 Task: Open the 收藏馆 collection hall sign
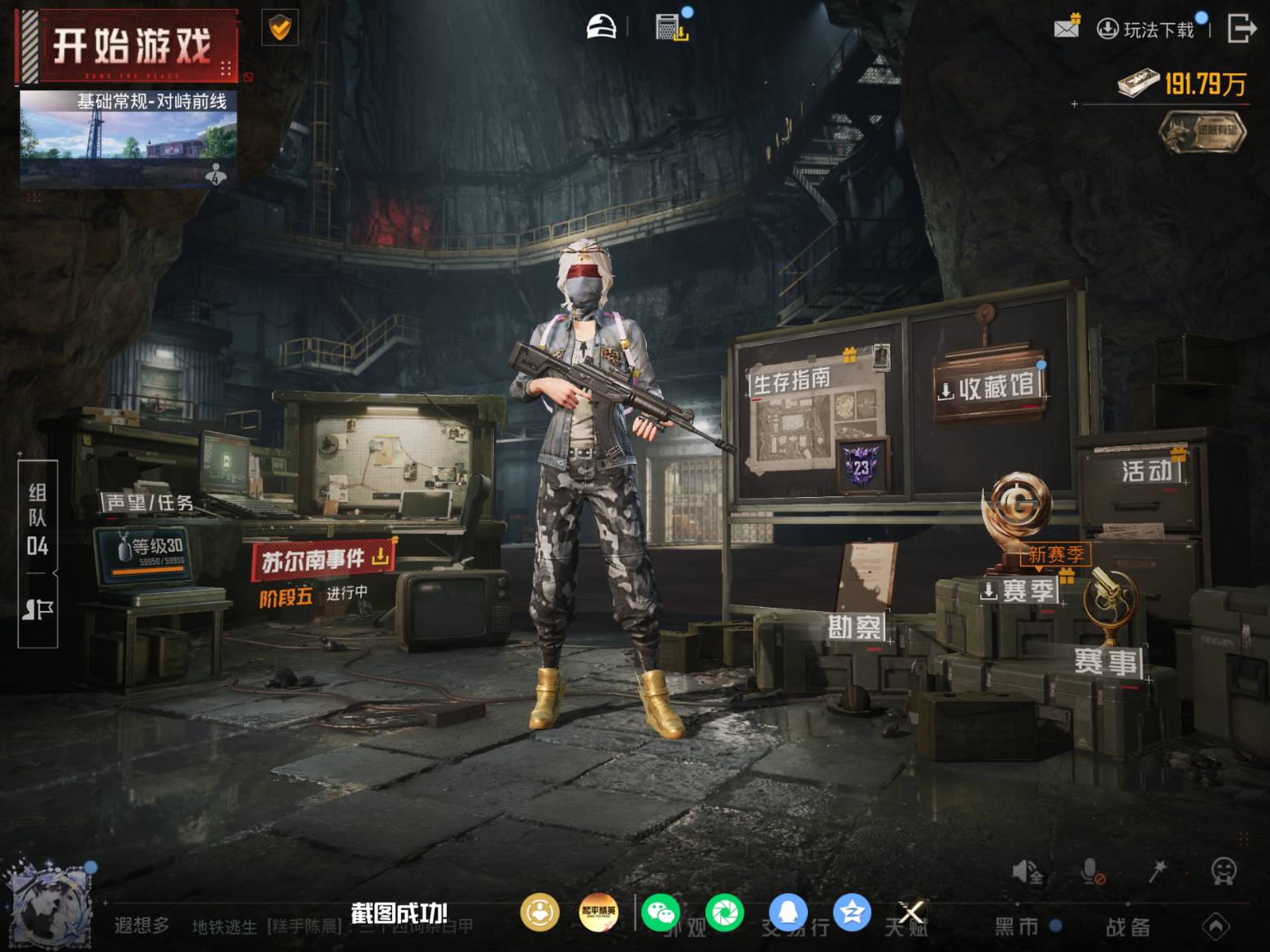pos(989,387)
